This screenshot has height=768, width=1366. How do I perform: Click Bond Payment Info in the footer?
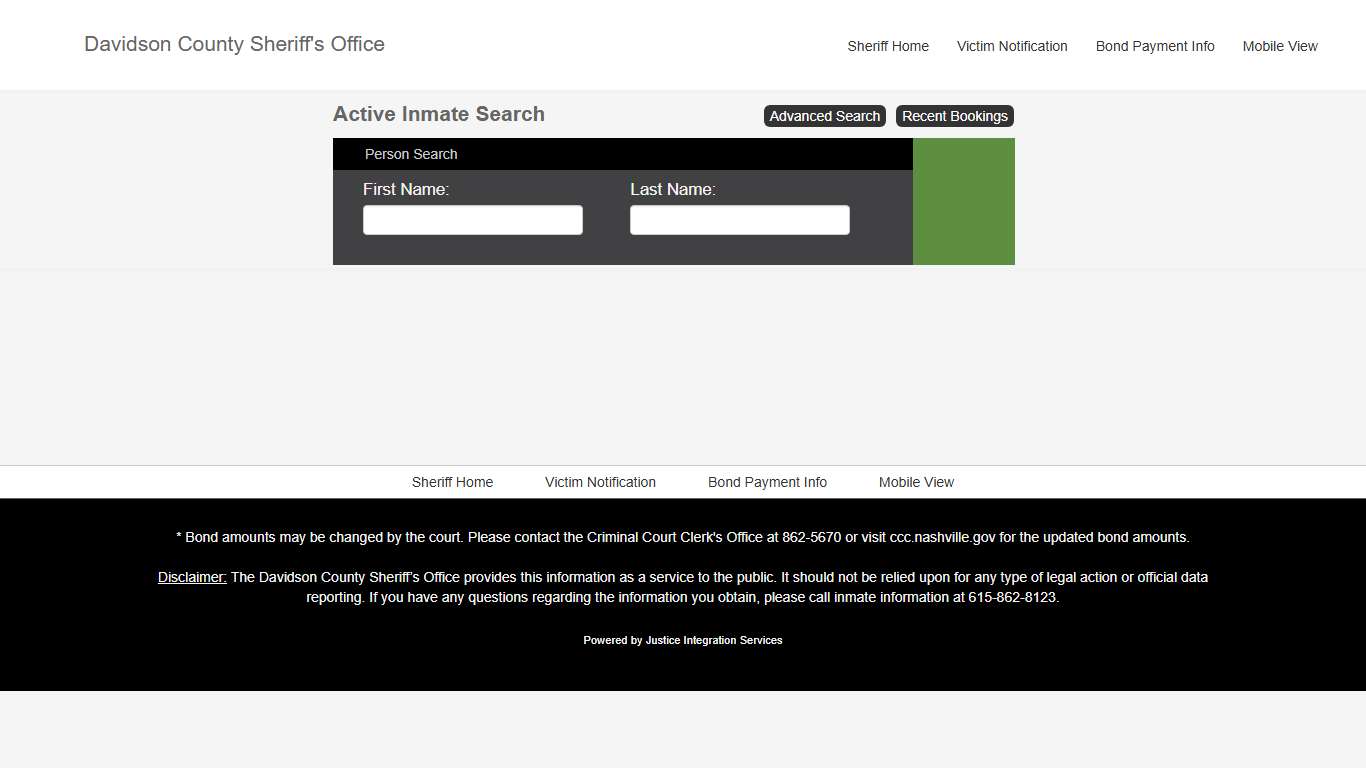767,482
